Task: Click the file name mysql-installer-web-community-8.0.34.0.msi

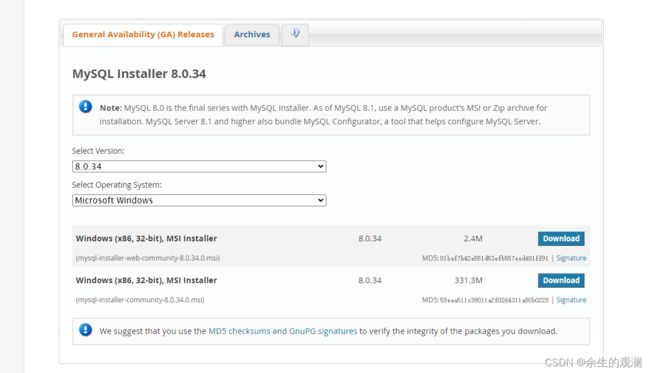Action: pyautogui.click(x=148, y=258)
